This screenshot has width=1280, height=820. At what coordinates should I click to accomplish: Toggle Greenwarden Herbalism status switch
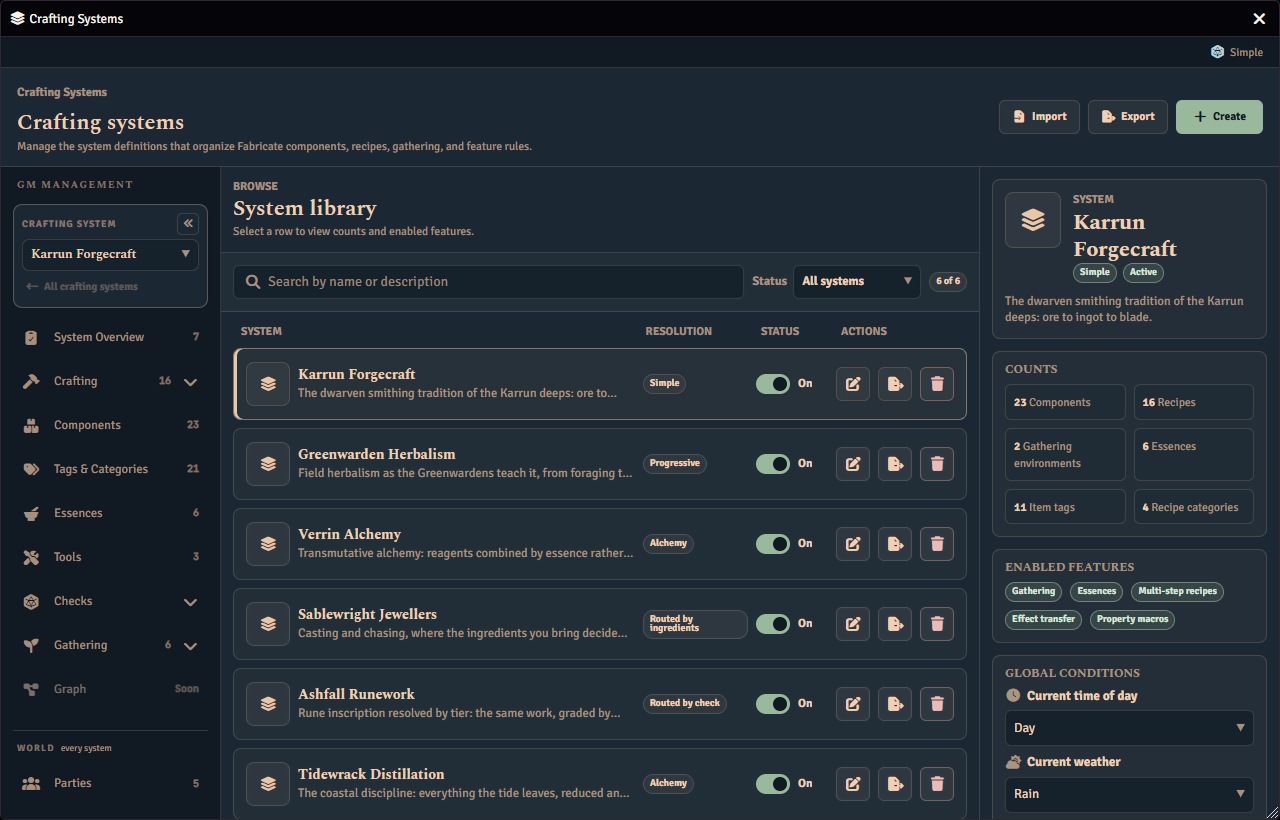[x=773, y=464]
